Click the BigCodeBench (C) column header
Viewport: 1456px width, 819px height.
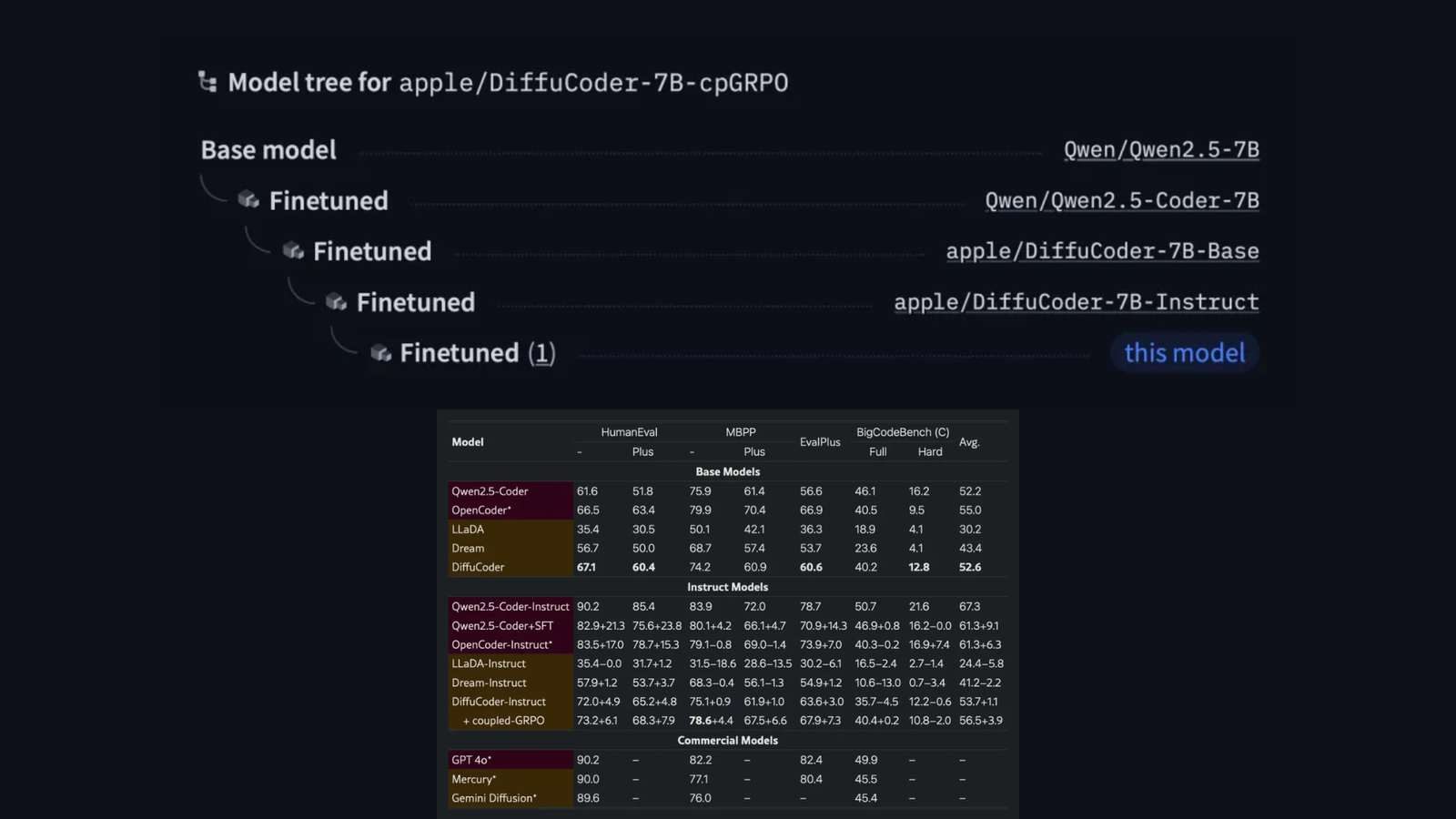(x=903, y=432)
